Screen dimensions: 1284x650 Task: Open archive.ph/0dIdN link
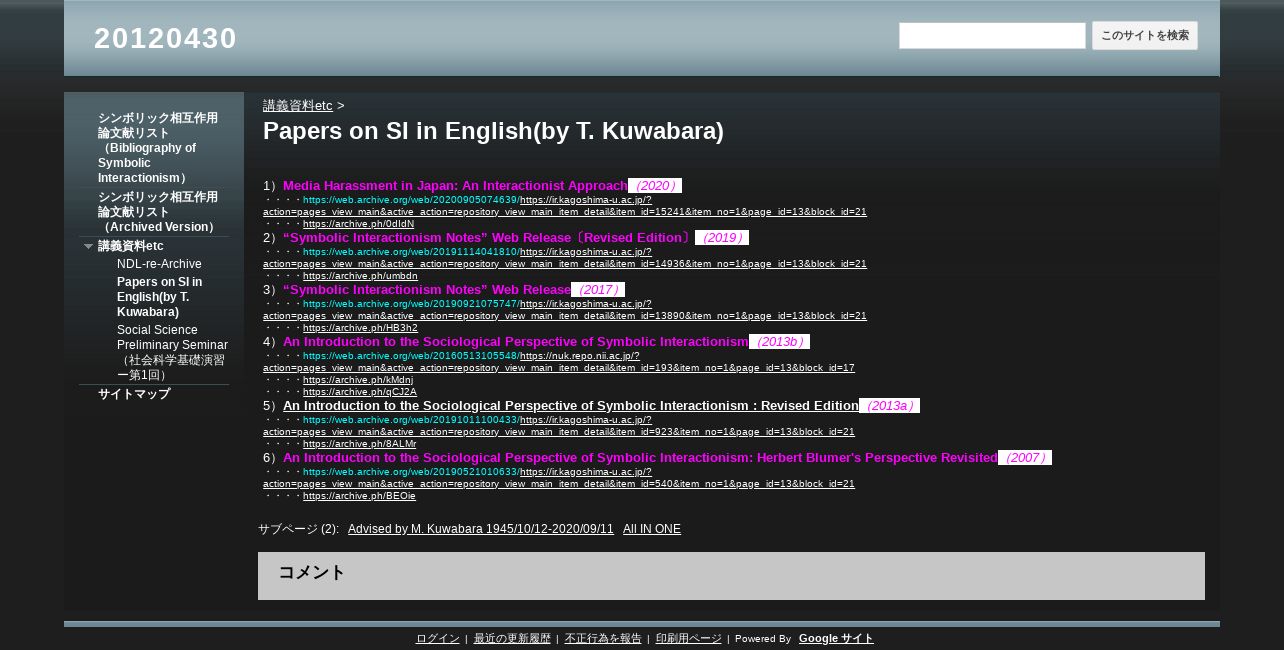pyautogui.click(x=358, y=224)
